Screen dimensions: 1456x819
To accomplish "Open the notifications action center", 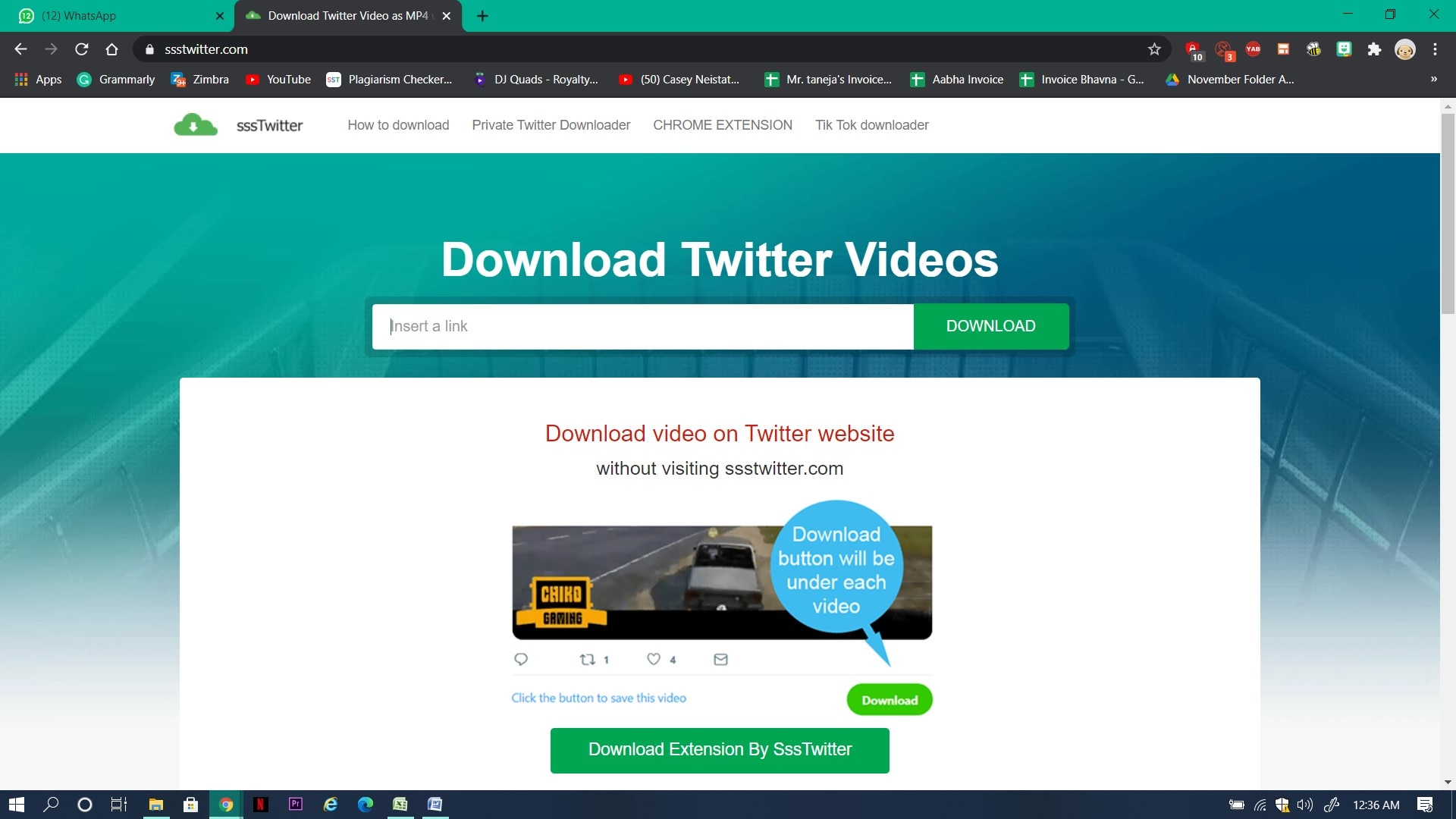I will pyautogui.click(x=1425, y=805).
